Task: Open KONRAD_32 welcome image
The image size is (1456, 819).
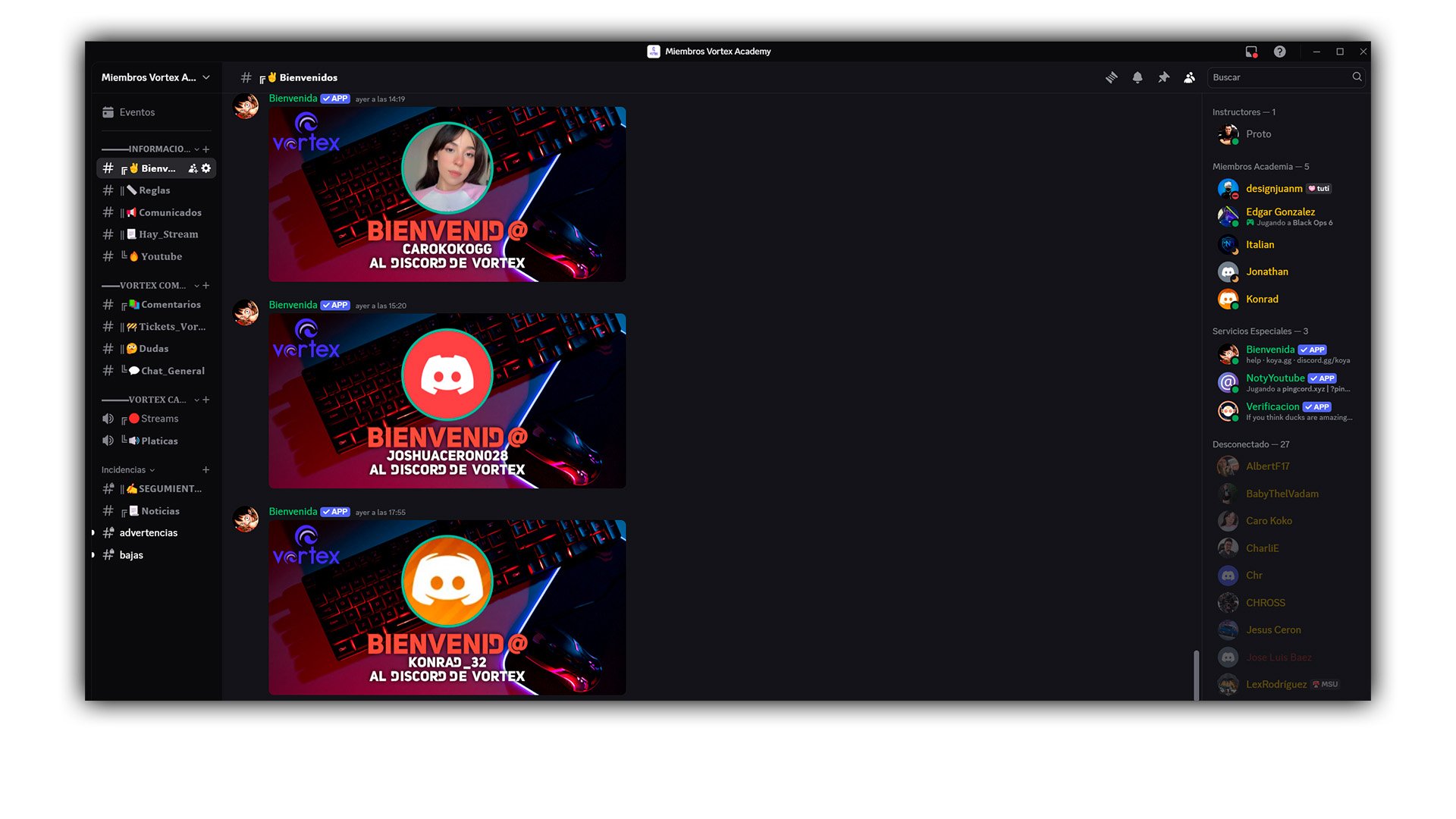Action: tap(447, 607)
